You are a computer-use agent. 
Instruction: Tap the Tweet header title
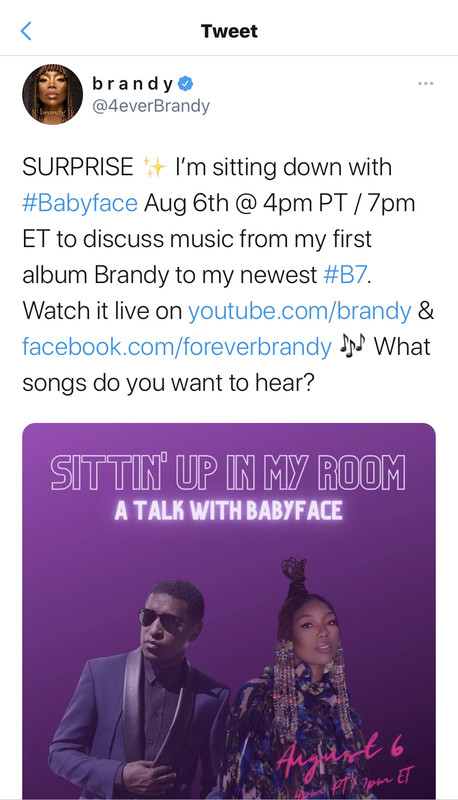click(x=229, y=31)
